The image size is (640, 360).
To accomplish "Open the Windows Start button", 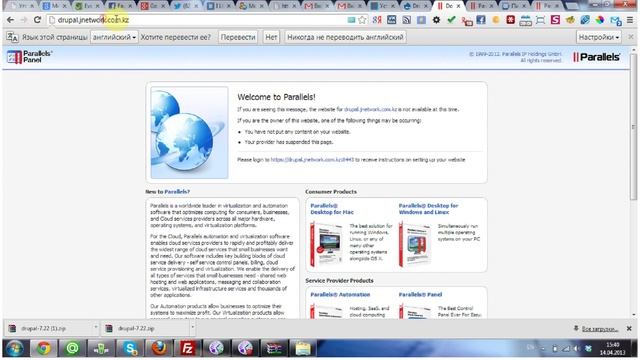I will pos(15,349).
